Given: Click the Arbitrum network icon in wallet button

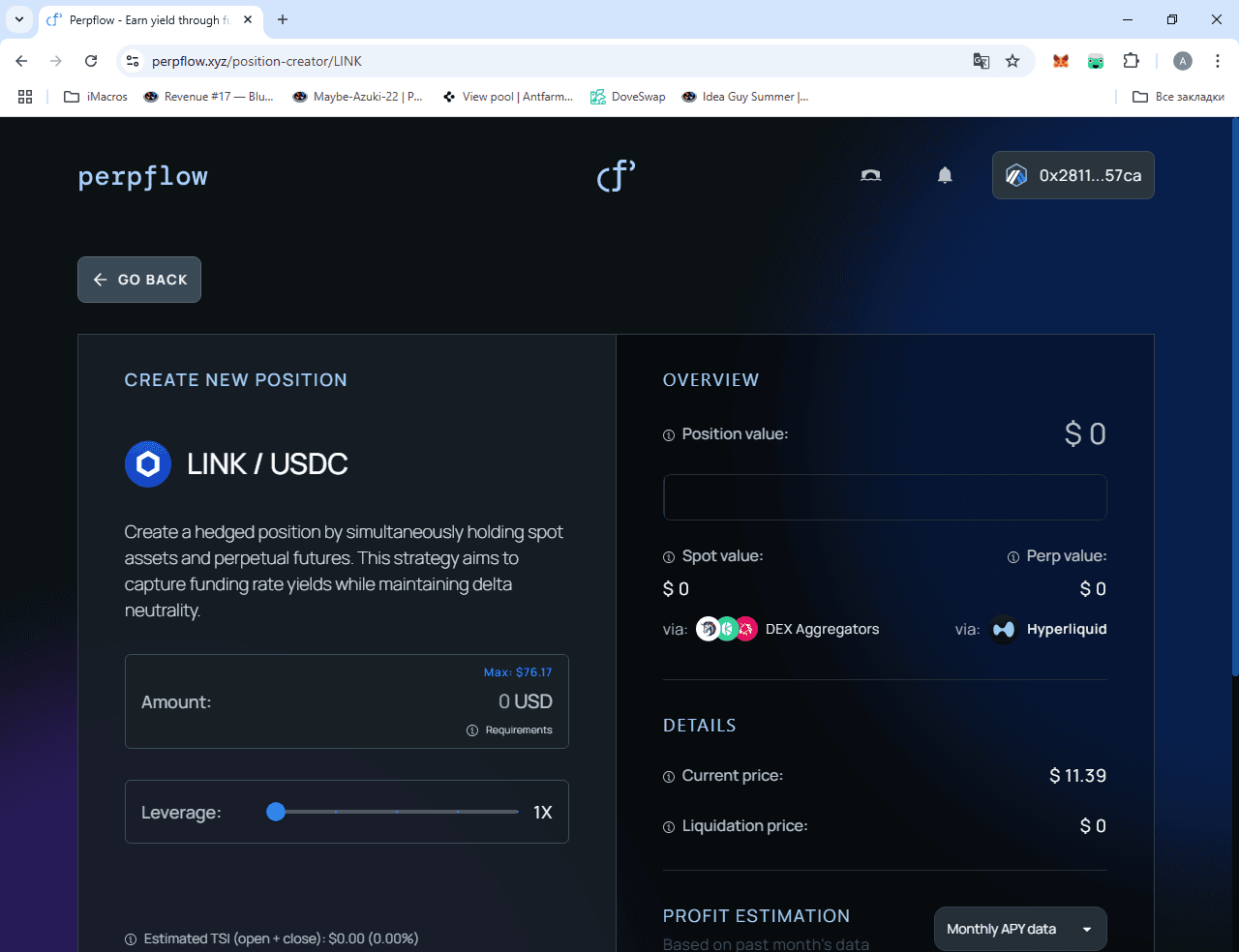Looking at the screenshot, I should 1015,175.
